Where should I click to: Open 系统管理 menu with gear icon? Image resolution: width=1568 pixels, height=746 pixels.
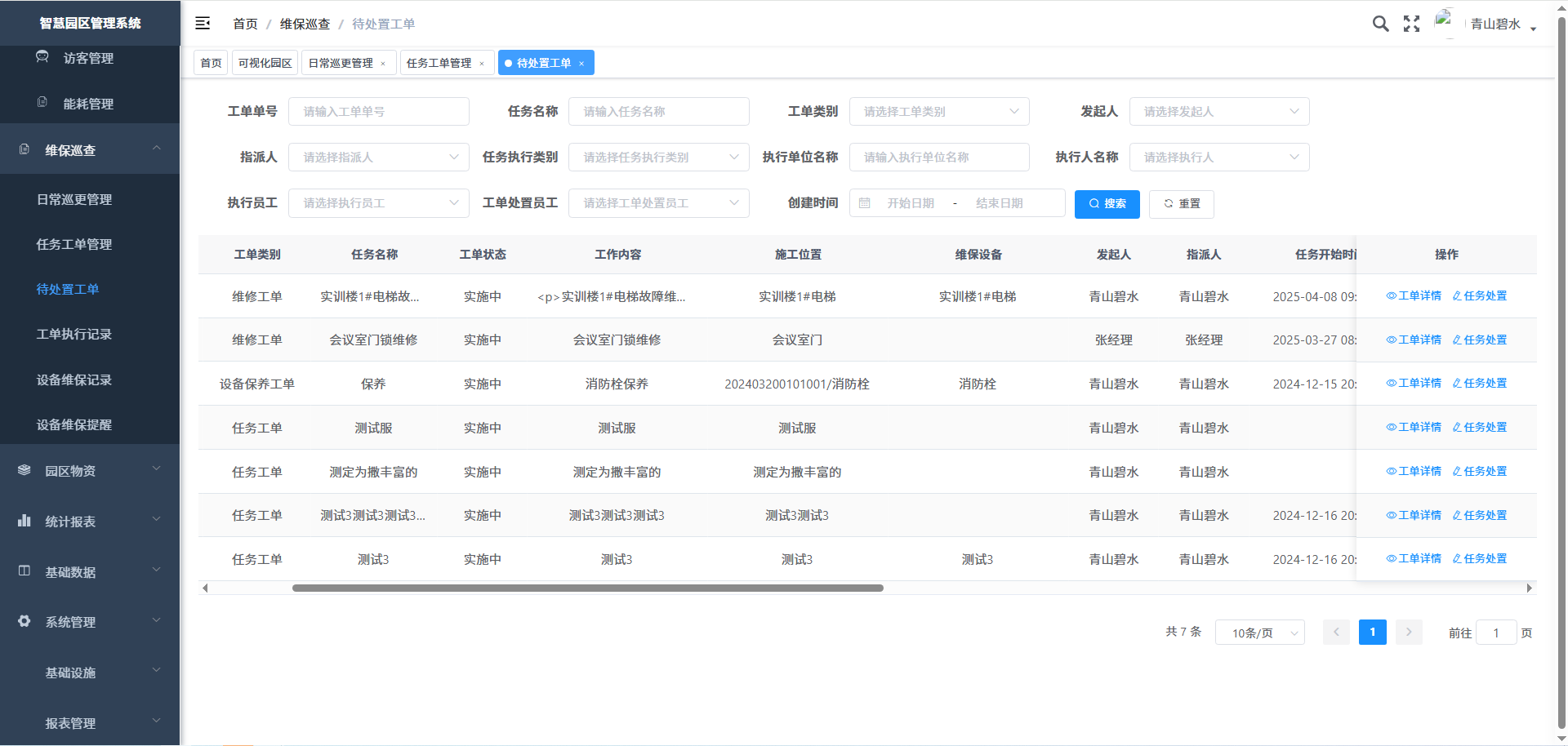90,622
